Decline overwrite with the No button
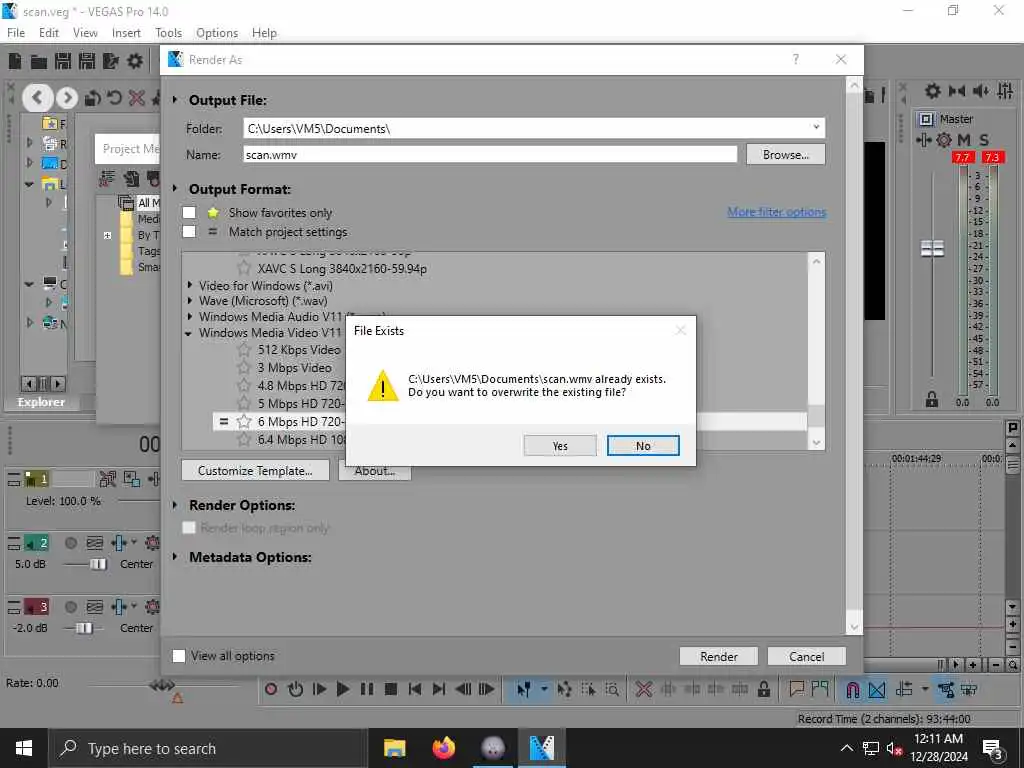Viewport: 1024px width, 768px height. 643,445
